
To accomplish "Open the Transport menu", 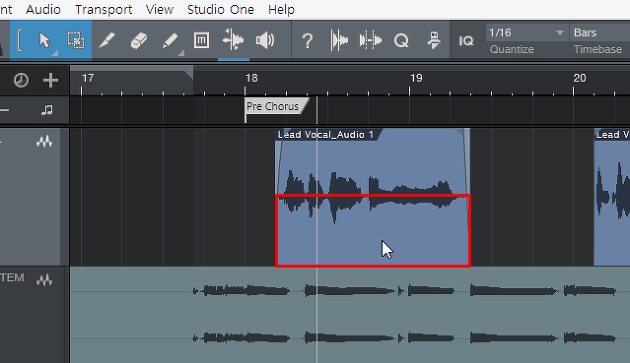I will 103,9.
